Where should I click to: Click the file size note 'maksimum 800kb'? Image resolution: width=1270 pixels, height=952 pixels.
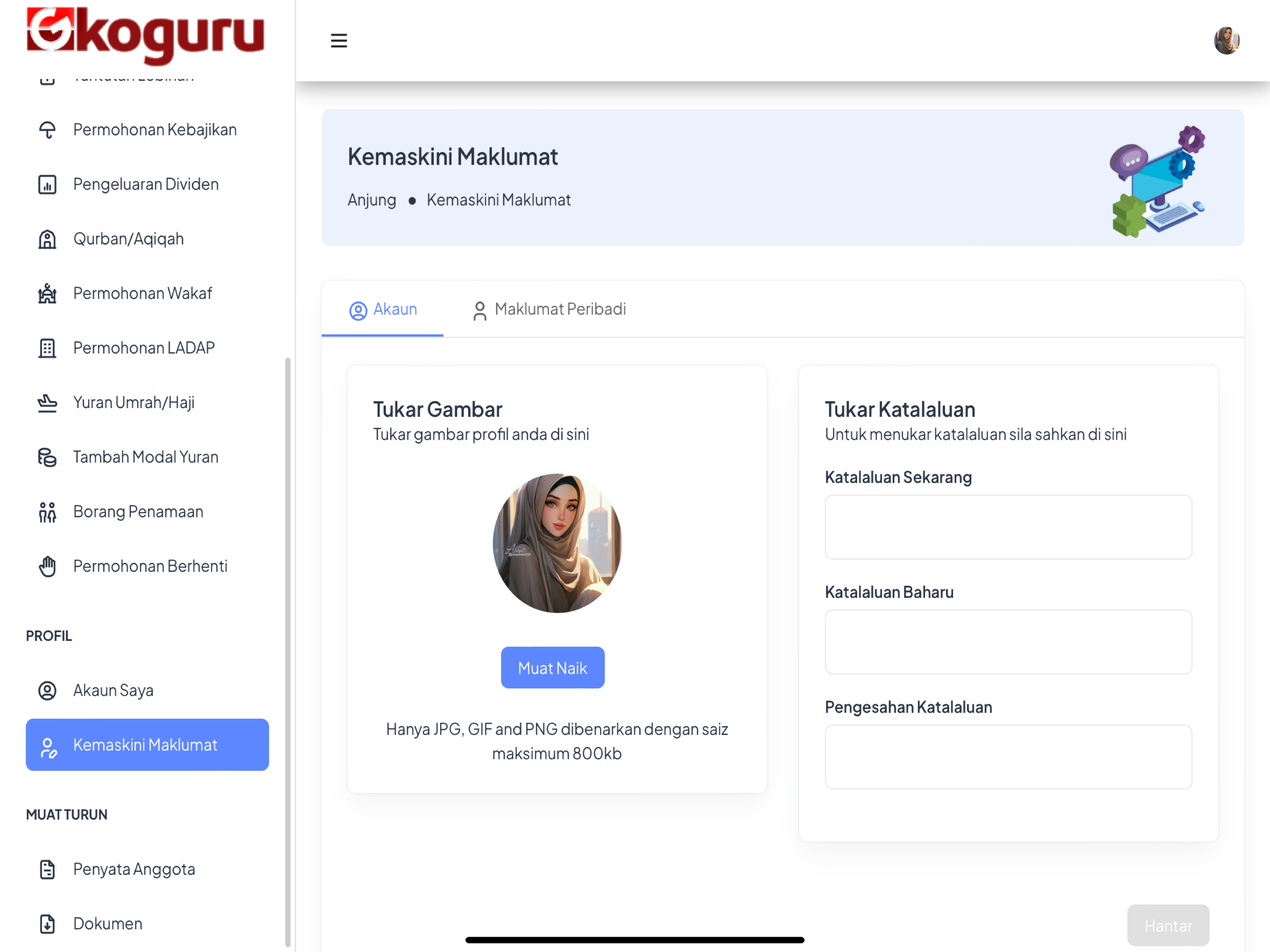pos(557,754)
